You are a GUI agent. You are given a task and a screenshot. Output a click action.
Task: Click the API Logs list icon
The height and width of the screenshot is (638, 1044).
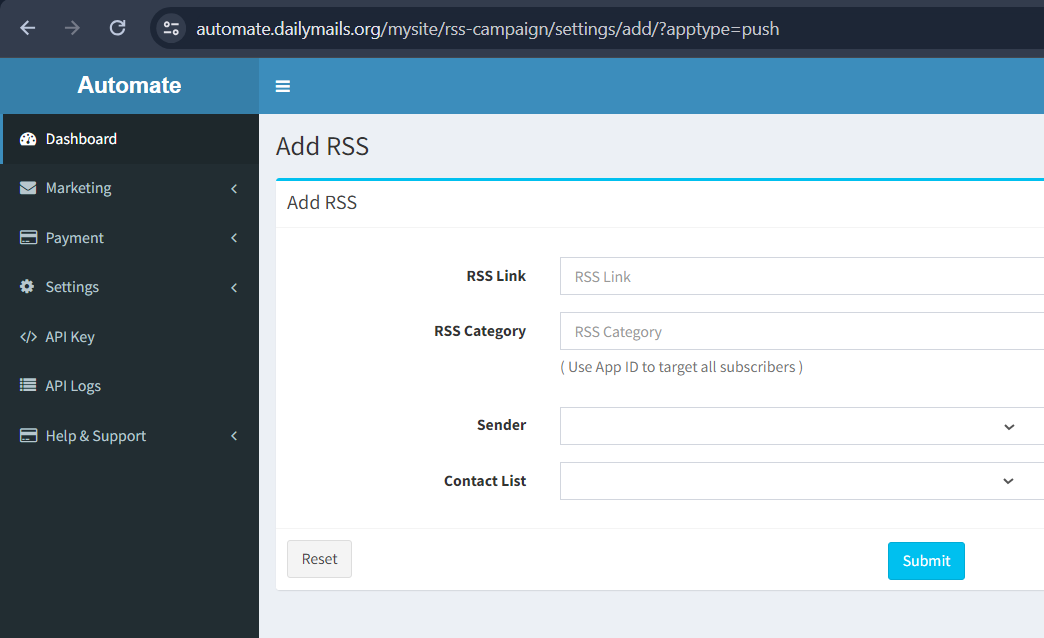click(x=28, y=386)
